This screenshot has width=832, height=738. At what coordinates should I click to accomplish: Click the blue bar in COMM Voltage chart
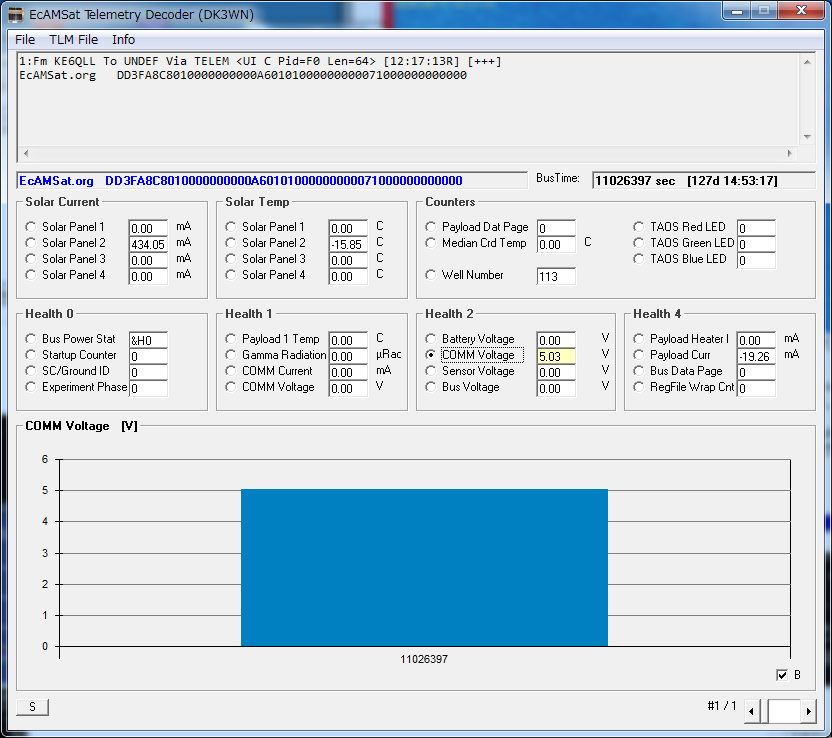424,568
